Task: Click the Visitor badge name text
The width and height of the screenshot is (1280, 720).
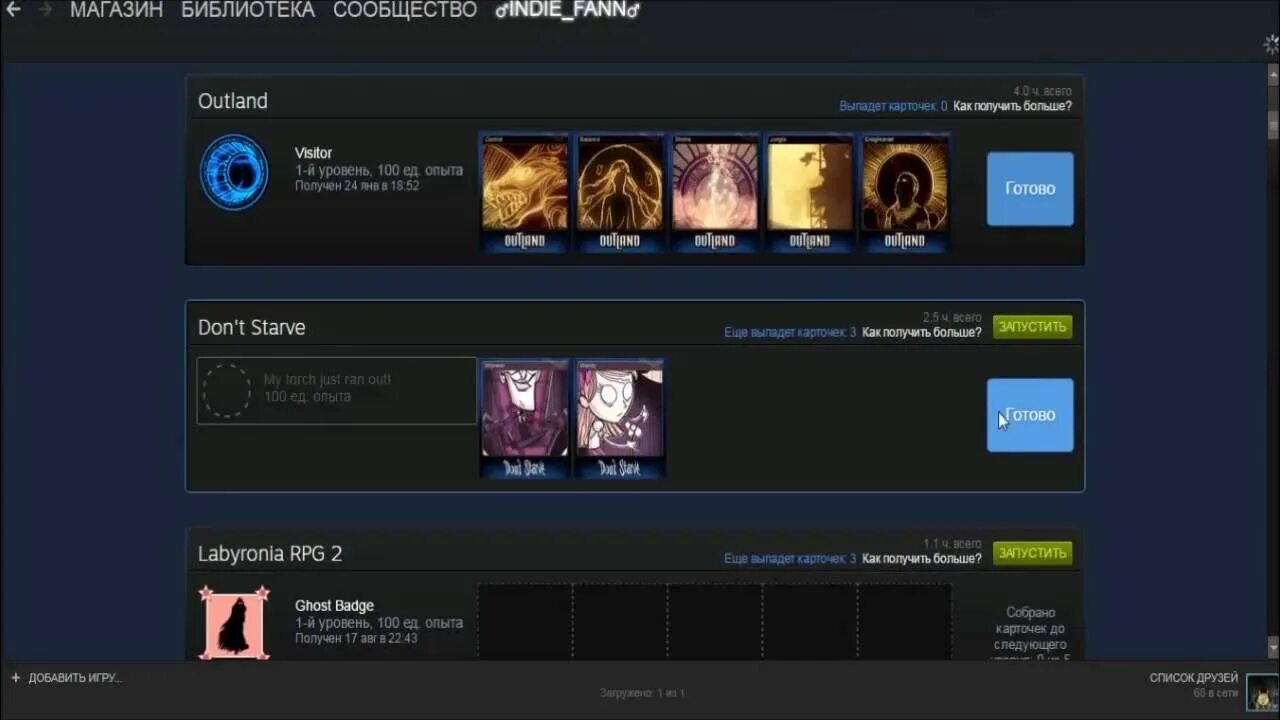Action: tap(313, 153)
